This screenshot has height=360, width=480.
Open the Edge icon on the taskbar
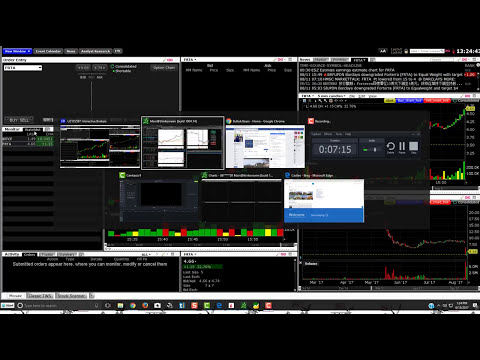(x=219, y=305)
